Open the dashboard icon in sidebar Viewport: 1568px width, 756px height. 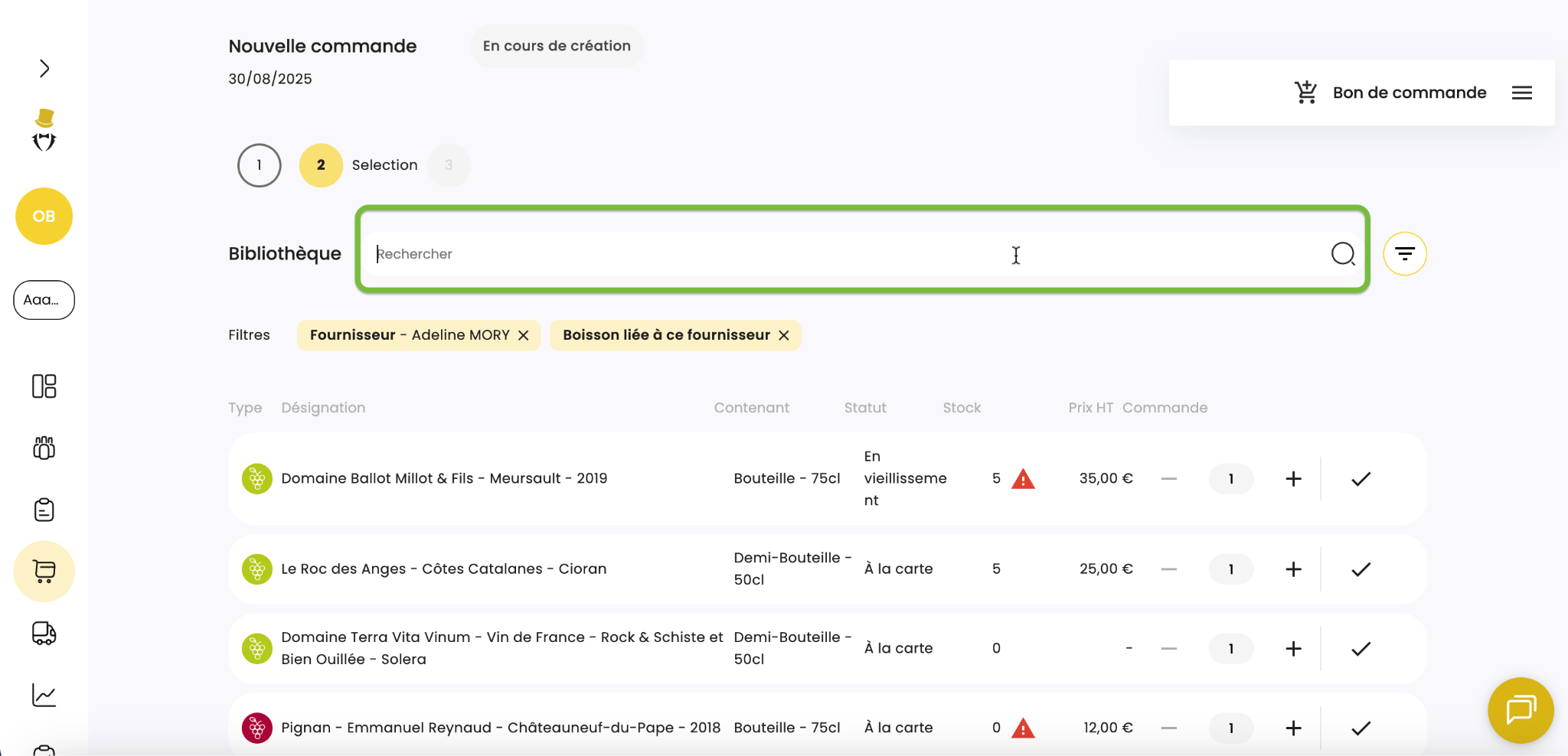point(44,386)
